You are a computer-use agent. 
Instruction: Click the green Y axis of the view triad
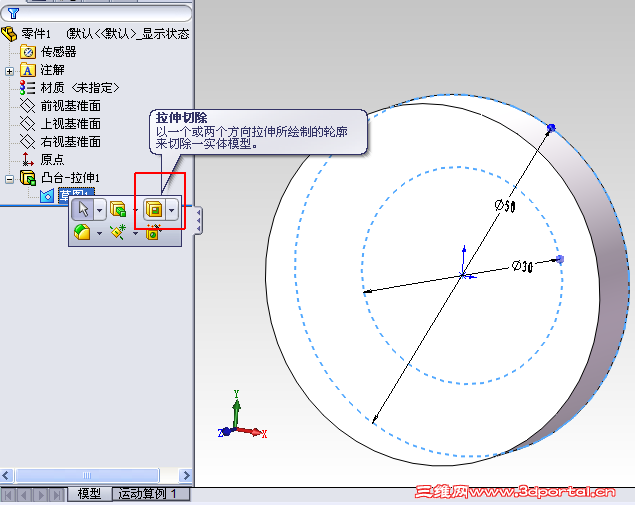pyautogui.click(x=237, y=410)
